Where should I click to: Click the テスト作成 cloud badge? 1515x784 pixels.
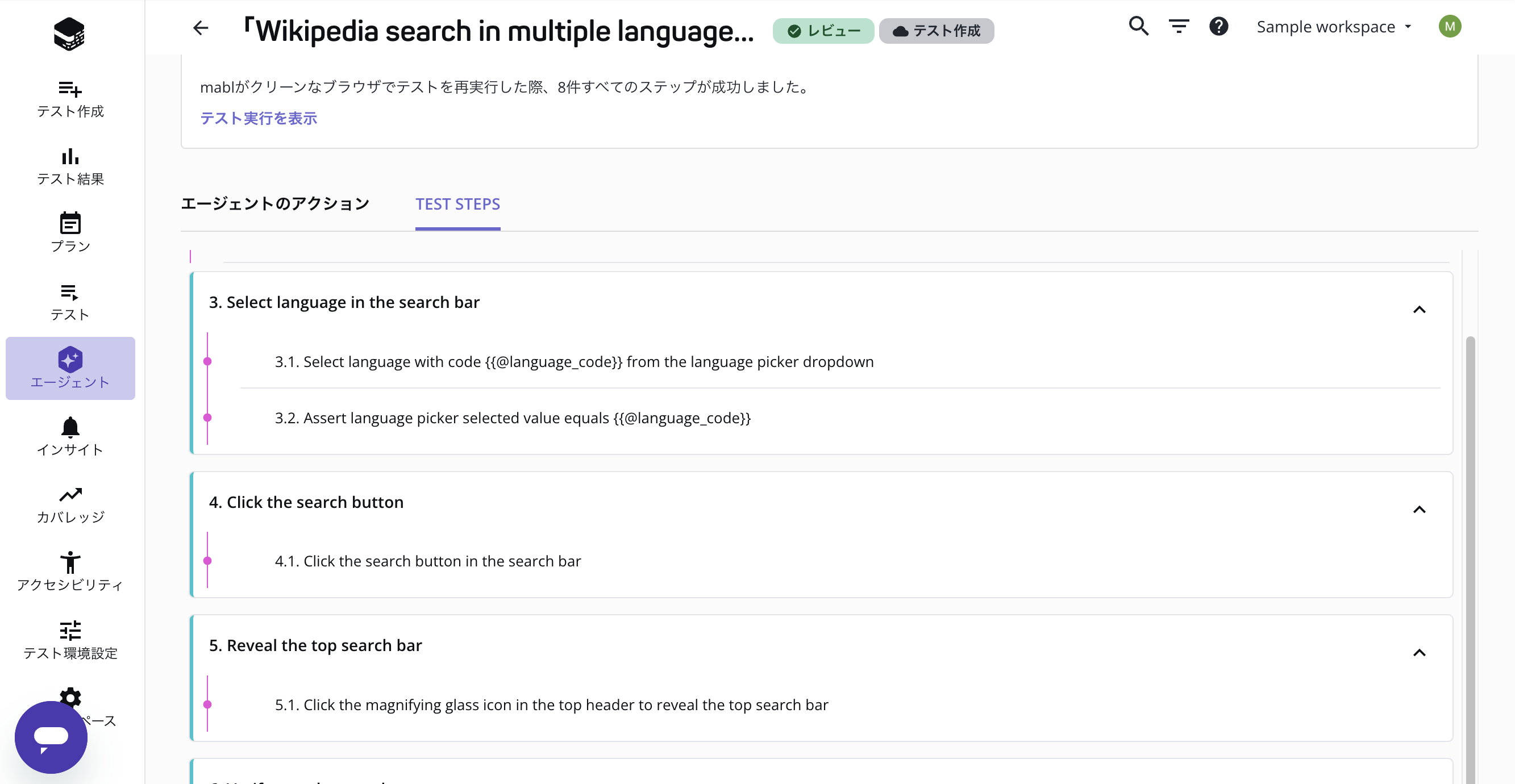tap(937, 31)
